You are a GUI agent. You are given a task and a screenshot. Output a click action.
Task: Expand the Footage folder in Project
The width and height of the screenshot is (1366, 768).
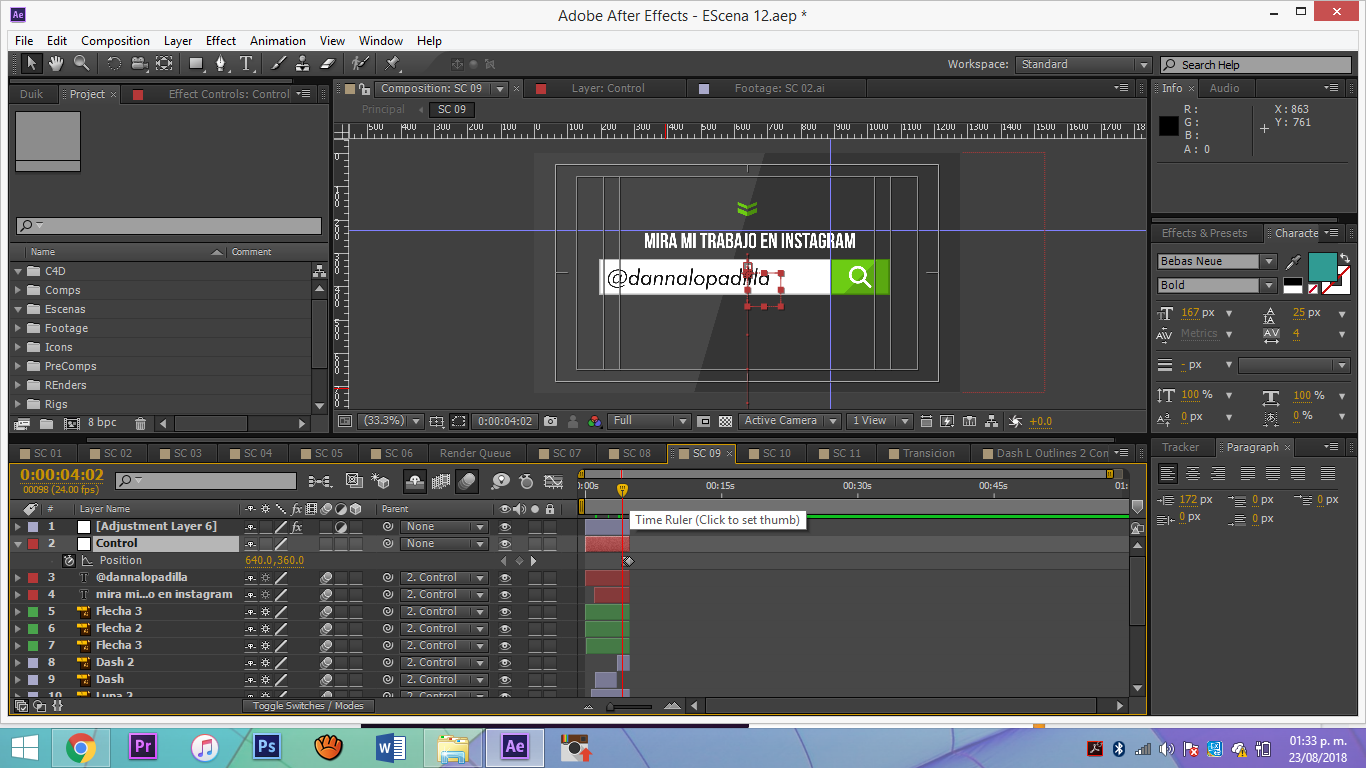pyautogui.click(x=18, y=328)
